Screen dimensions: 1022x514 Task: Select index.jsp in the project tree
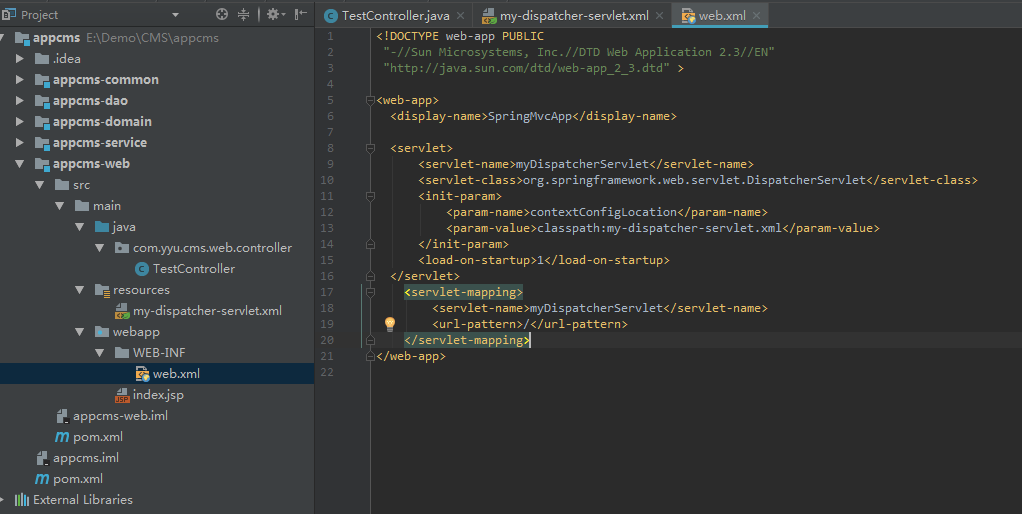157,395
